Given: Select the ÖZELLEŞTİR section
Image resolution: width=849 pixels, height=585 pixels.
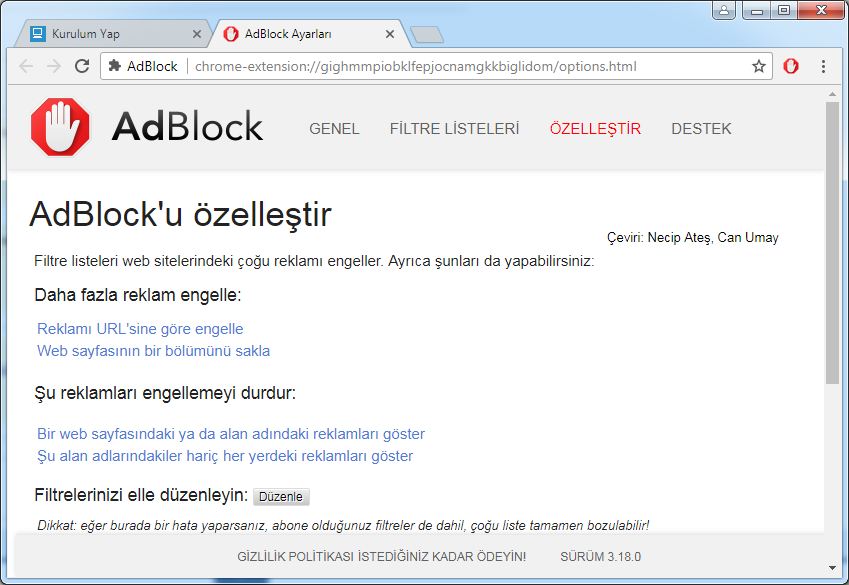Looking at the screenshot, I should 595,129.
